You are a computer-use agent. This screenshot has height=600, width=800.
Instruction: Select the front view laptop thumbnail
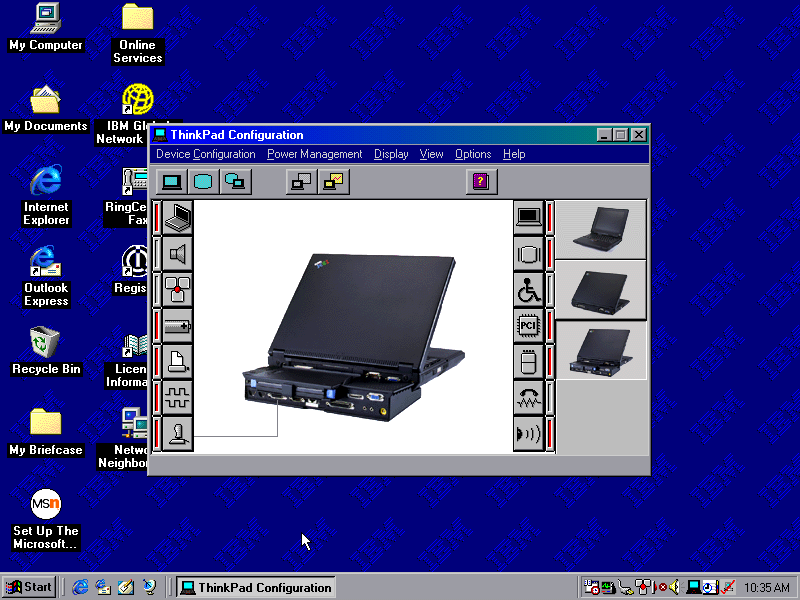tap(601, 228)
